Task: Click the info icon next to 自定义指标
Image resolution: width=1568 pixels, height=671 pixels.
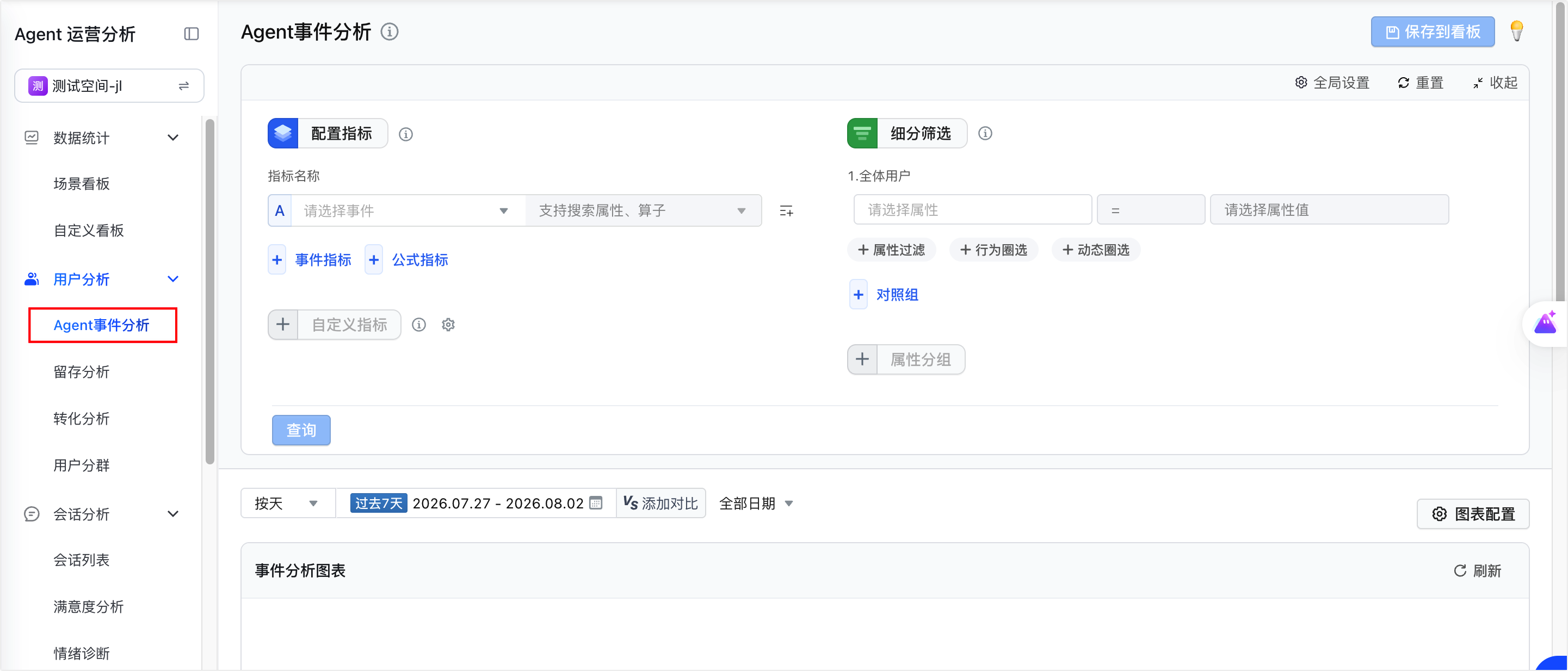Action: pos(419,325)
